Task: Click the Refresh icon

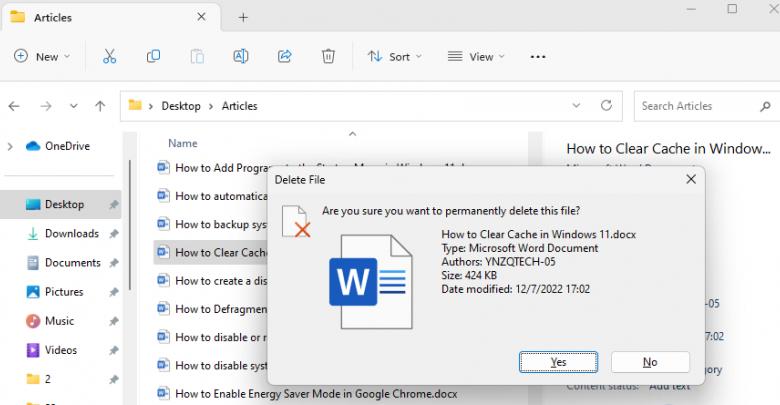Action: click(x=606, y=105)
